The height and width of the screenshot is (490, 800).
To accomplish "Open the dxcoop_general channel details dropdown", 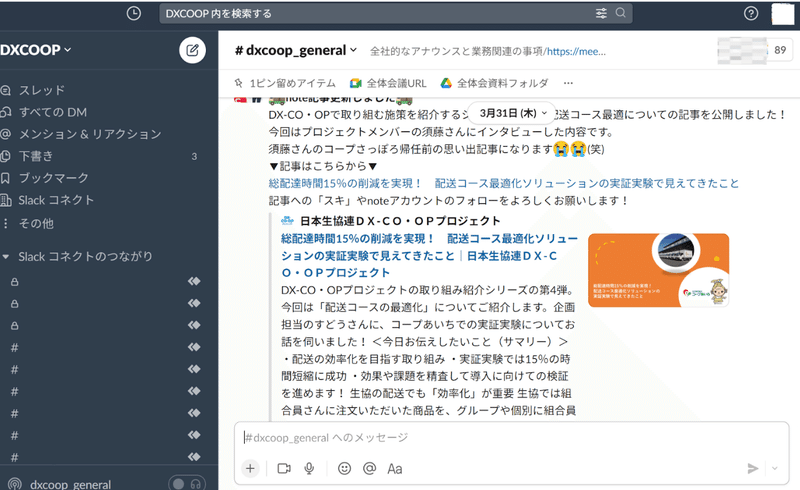I will tap(295, 51).
